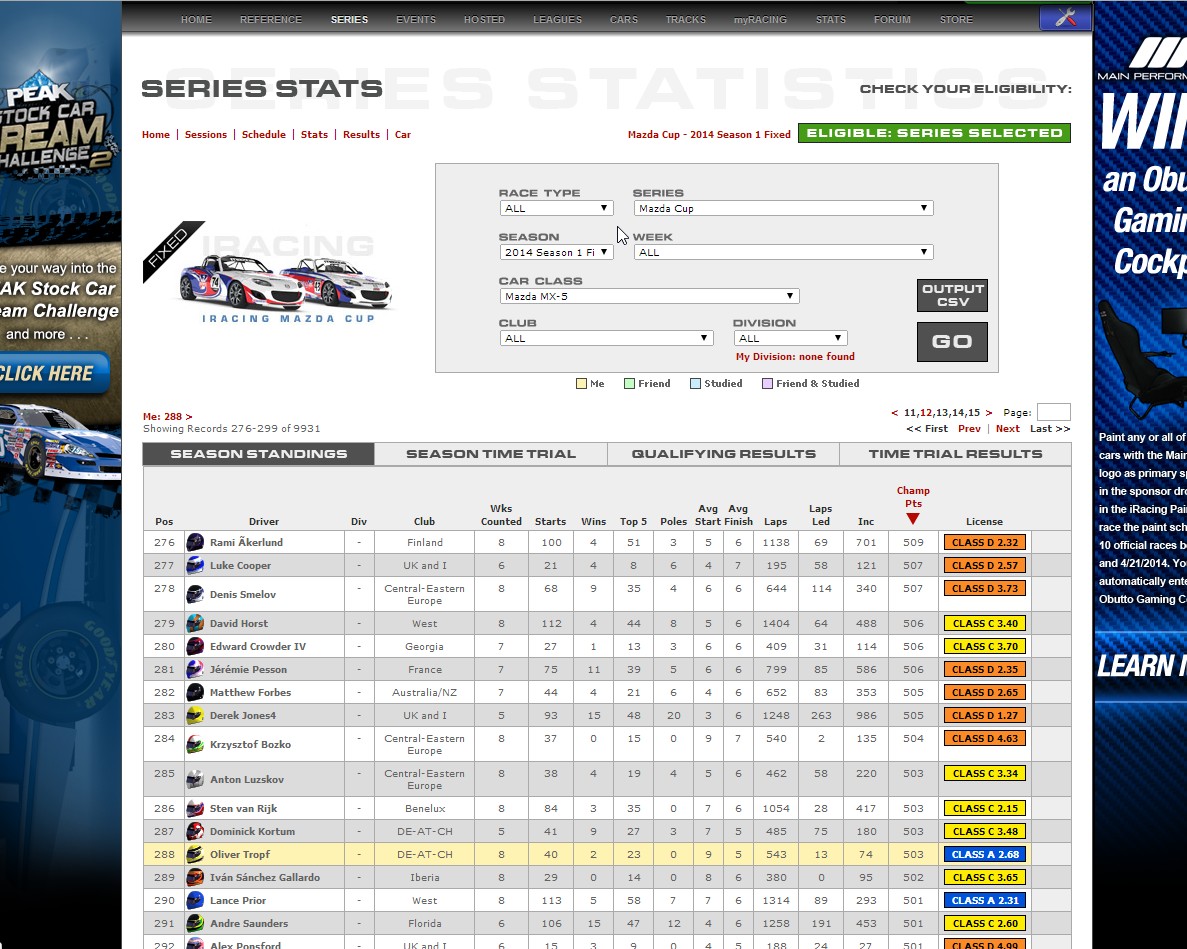1187x949 pixels.
Task: Open the Week dropdown
Action: (x=783, y=253)
